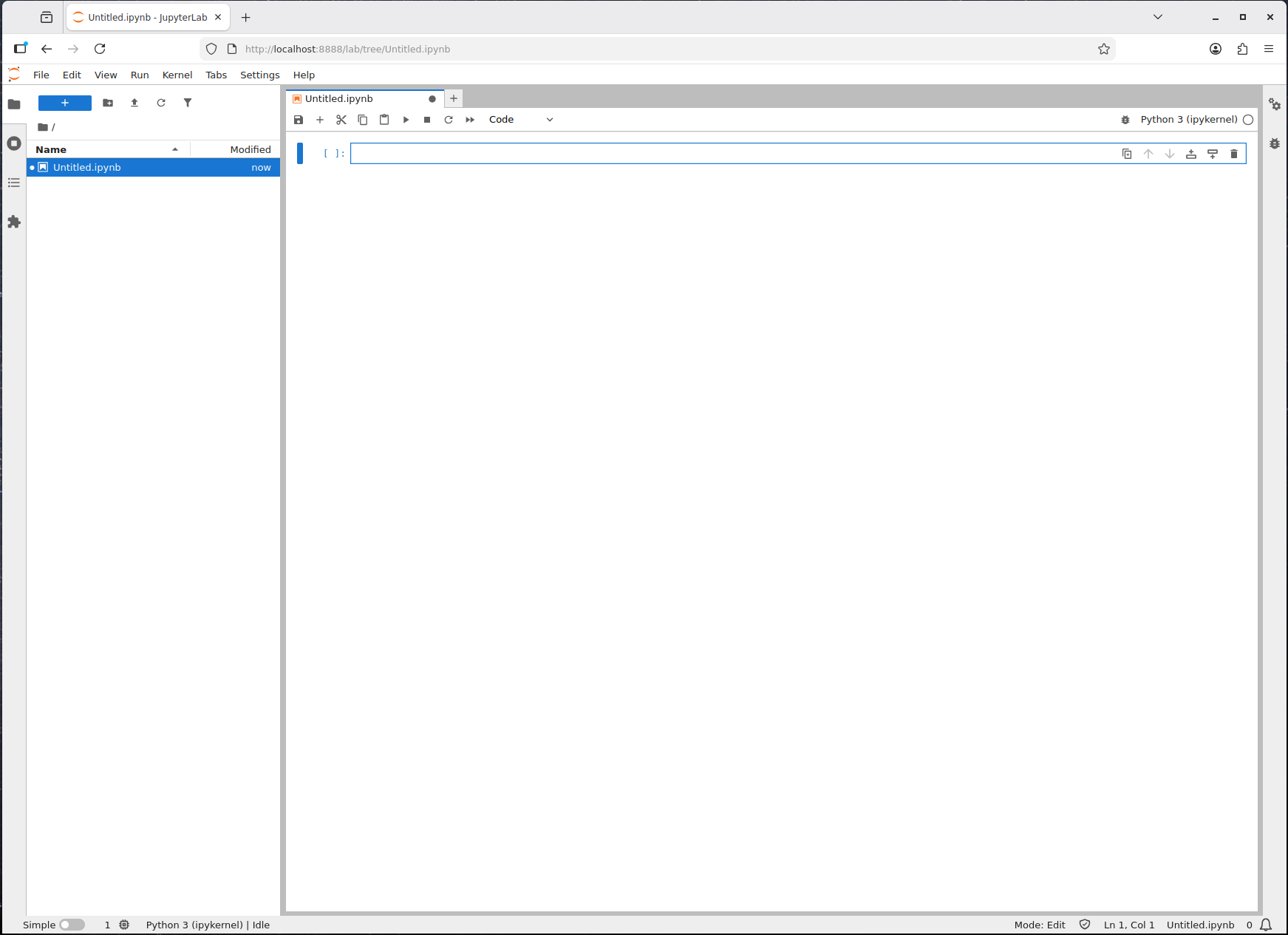Open the Table of Contents panel
This screenshot has width=1288, height=935.
14,183
